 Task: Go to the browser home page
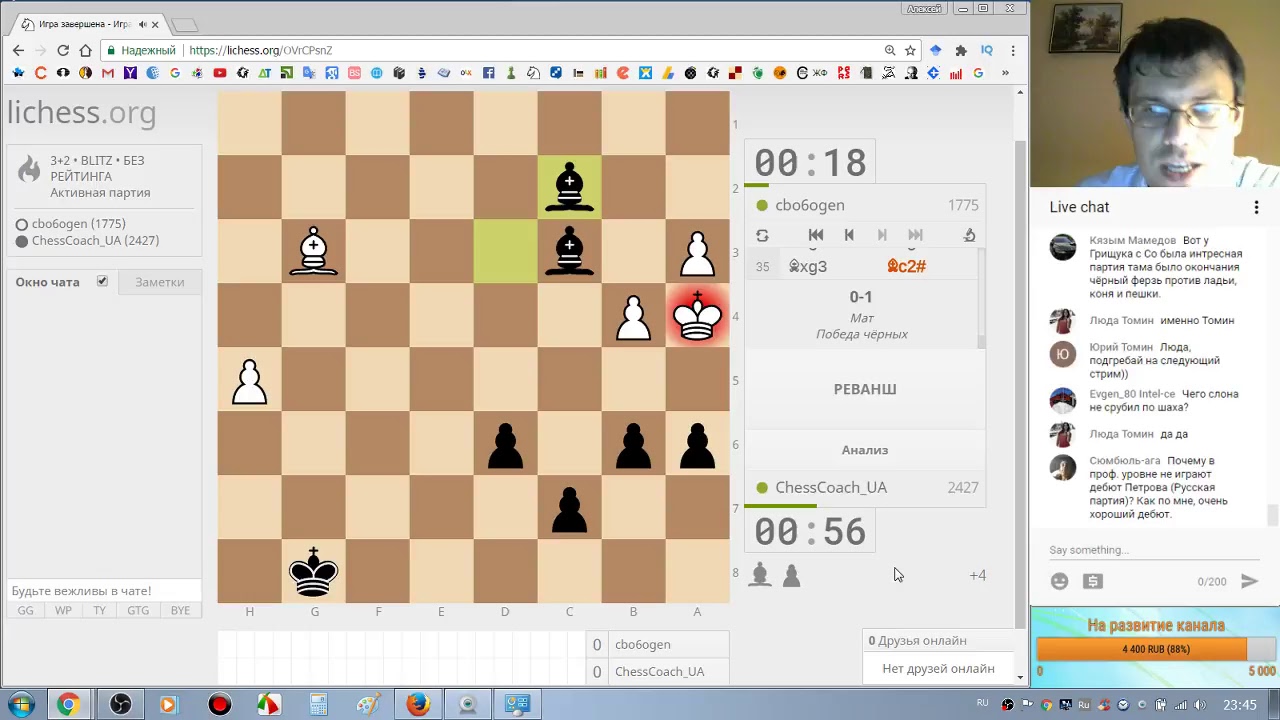click(x=86, y=50)
